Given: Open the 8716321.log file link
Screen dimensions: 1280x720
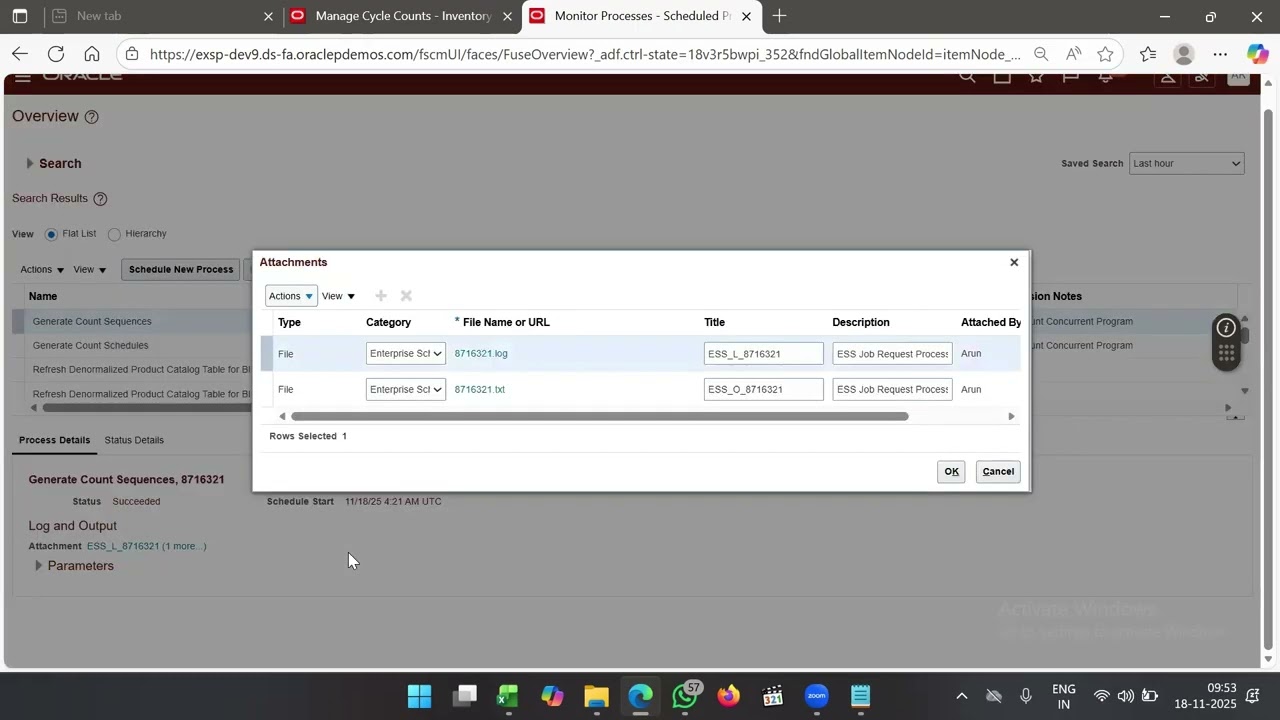Looking at the screenshot, I should pos(481,354).
